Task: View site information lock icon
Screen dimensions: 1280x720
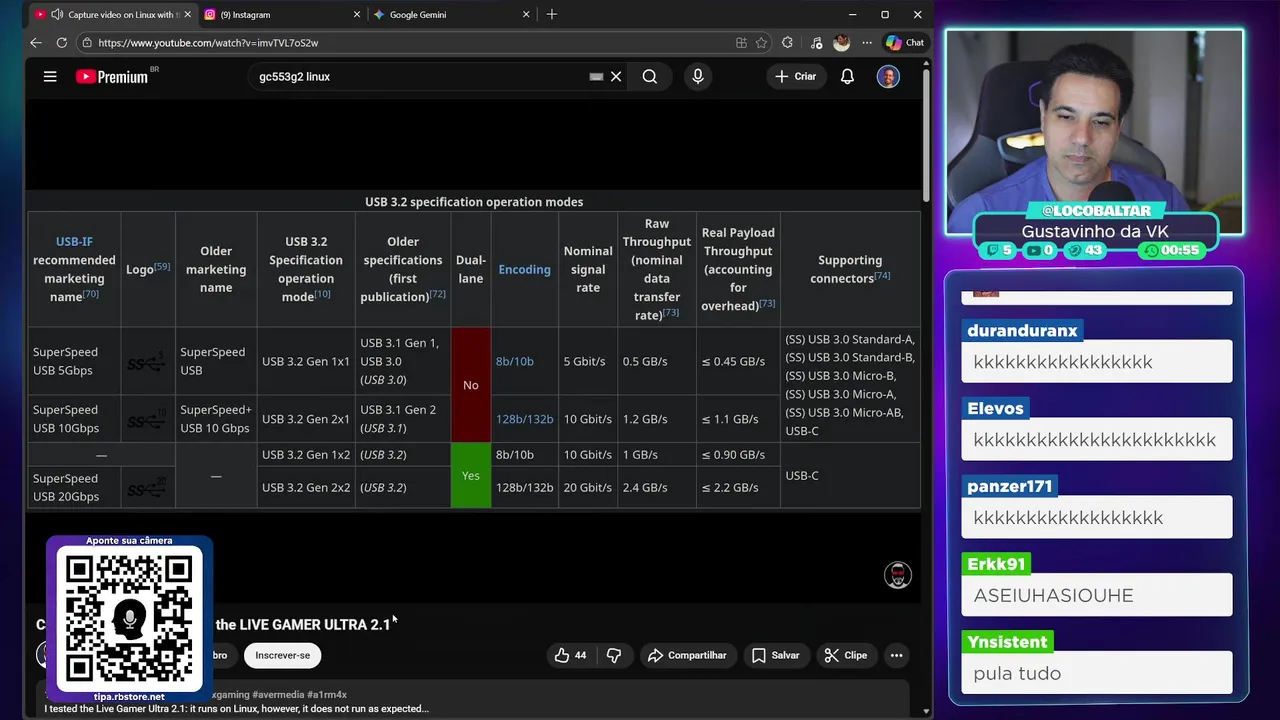Action: (87, 43)
